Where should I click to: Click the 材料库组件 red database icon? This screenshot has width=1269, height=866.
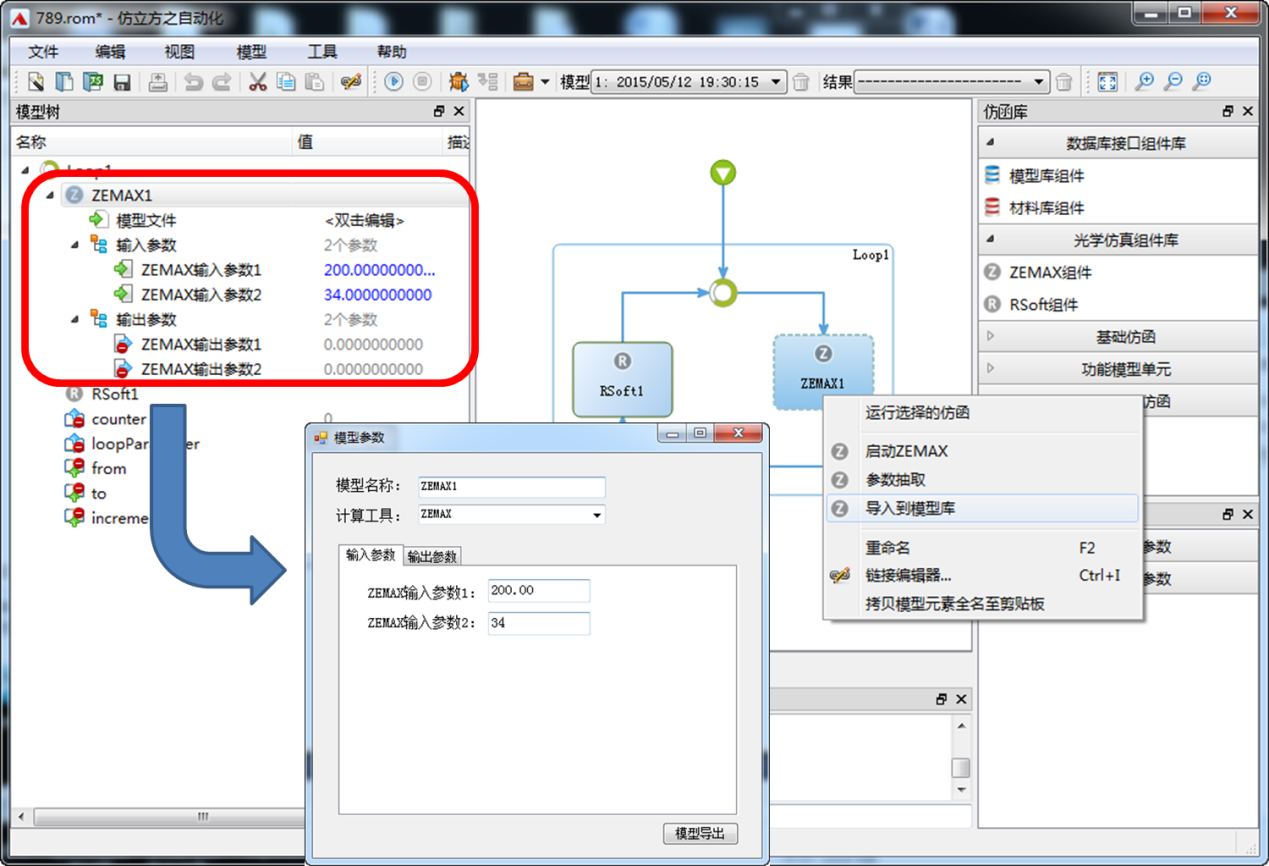click(992, 208)
